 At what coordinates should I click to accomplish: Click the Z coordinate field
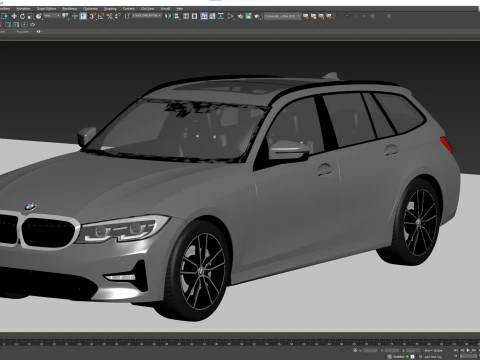(414, 350)
